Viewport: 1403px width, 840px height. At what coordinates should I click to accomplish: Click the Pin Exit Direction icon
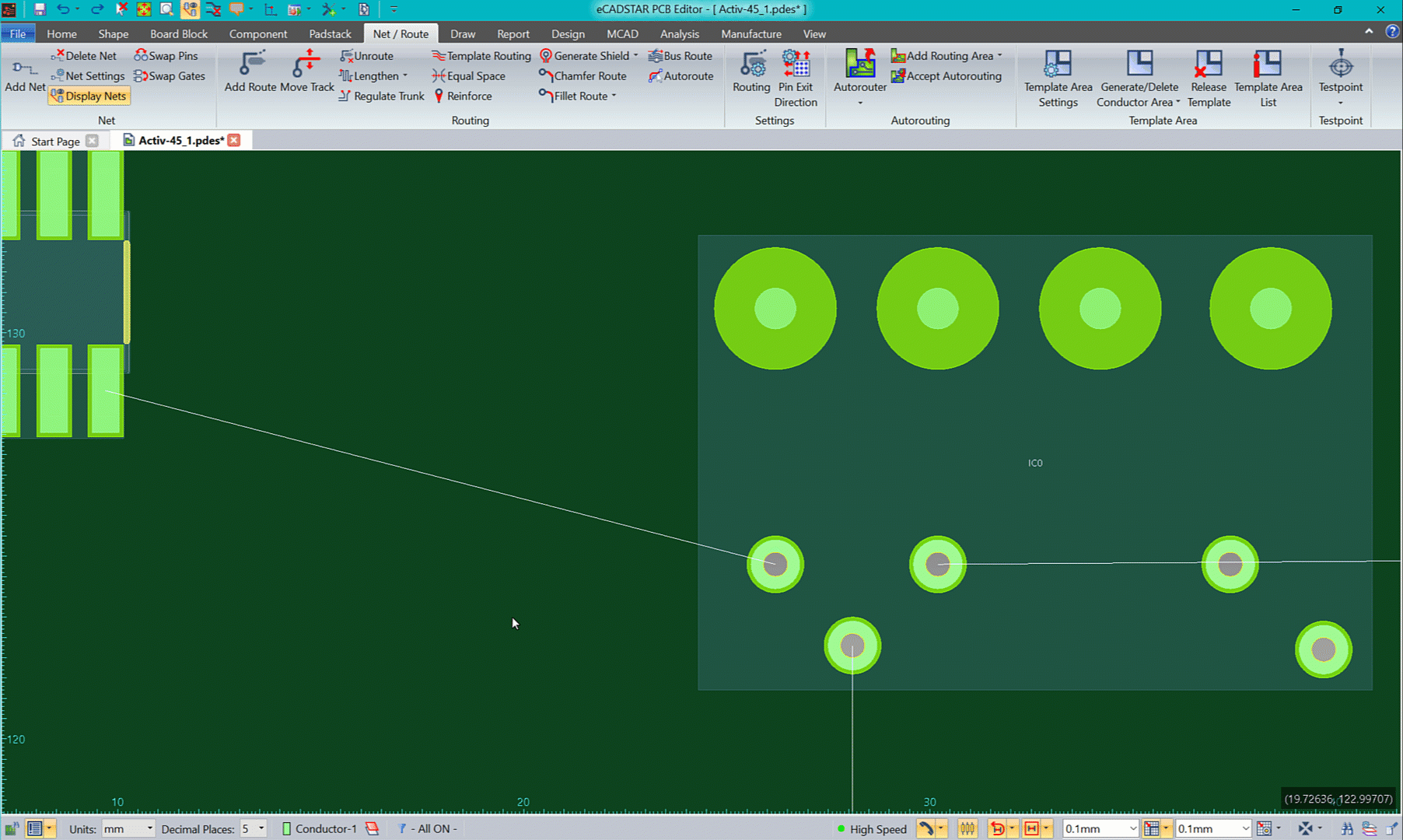pyautogui.click(x=796, y=65)
